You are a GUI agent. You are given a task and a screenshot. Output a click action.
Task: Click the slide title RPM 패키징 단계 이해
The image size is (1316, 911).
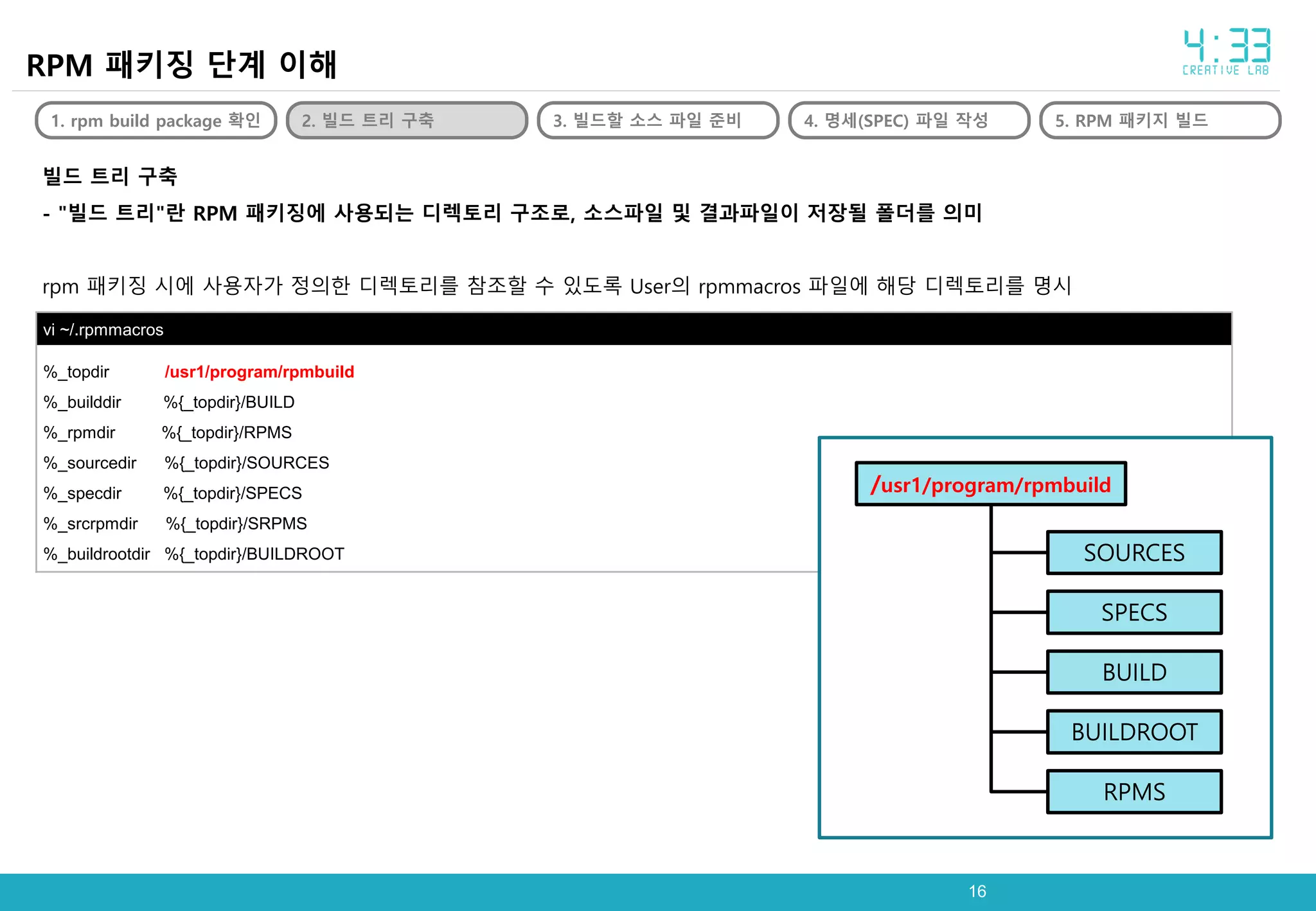tap(182, 64)
